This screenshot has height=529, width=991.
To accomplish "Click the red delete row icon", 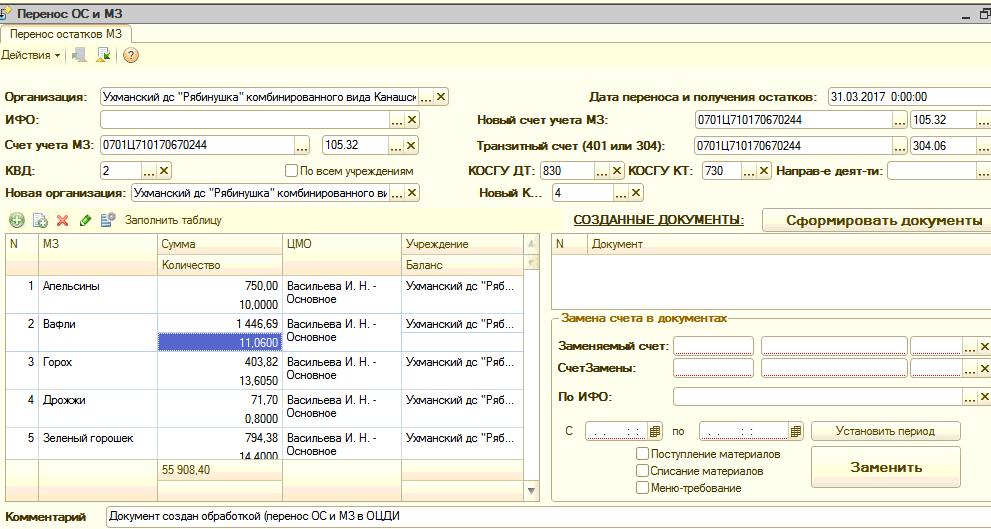I will [62, 220].
